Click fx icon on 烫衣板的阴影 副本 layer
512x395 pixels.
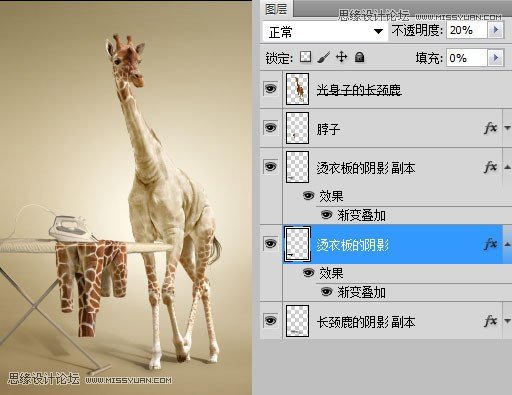(x=490, y=166)
